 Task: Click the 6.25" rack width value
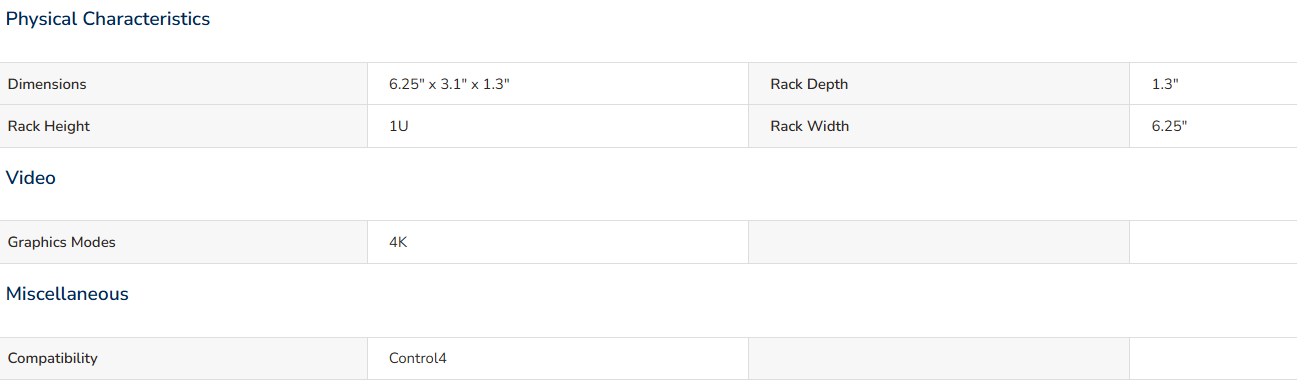point(1170,126)
